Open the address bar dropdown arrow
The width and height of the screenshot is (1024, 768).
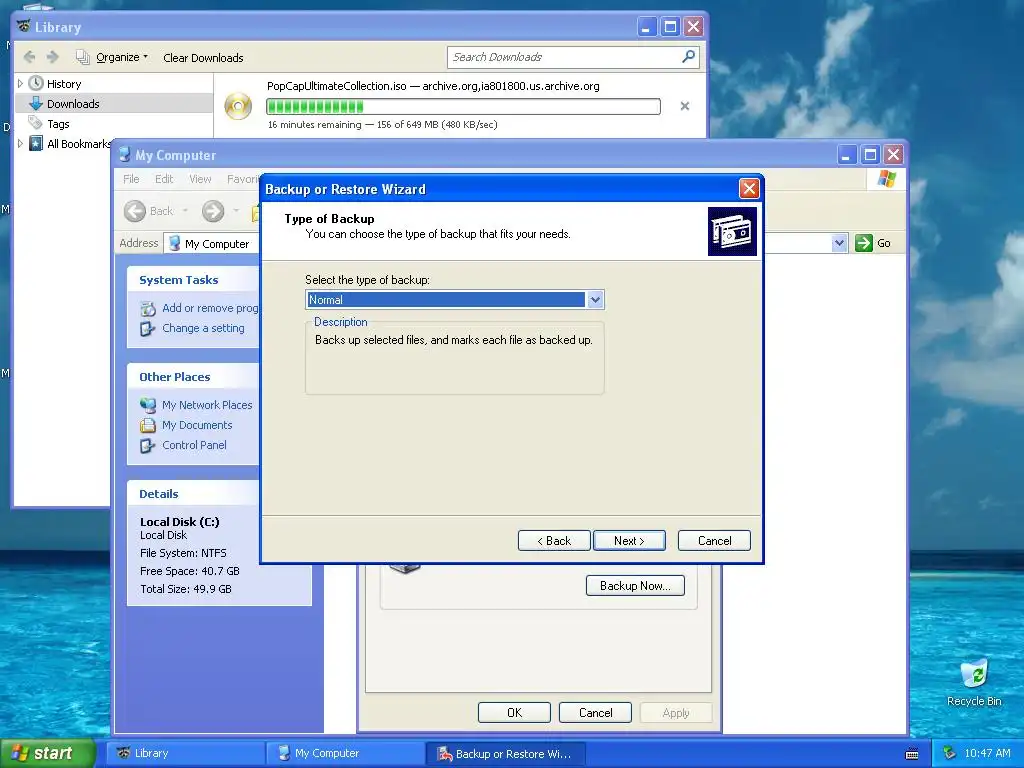coord(839,244)
